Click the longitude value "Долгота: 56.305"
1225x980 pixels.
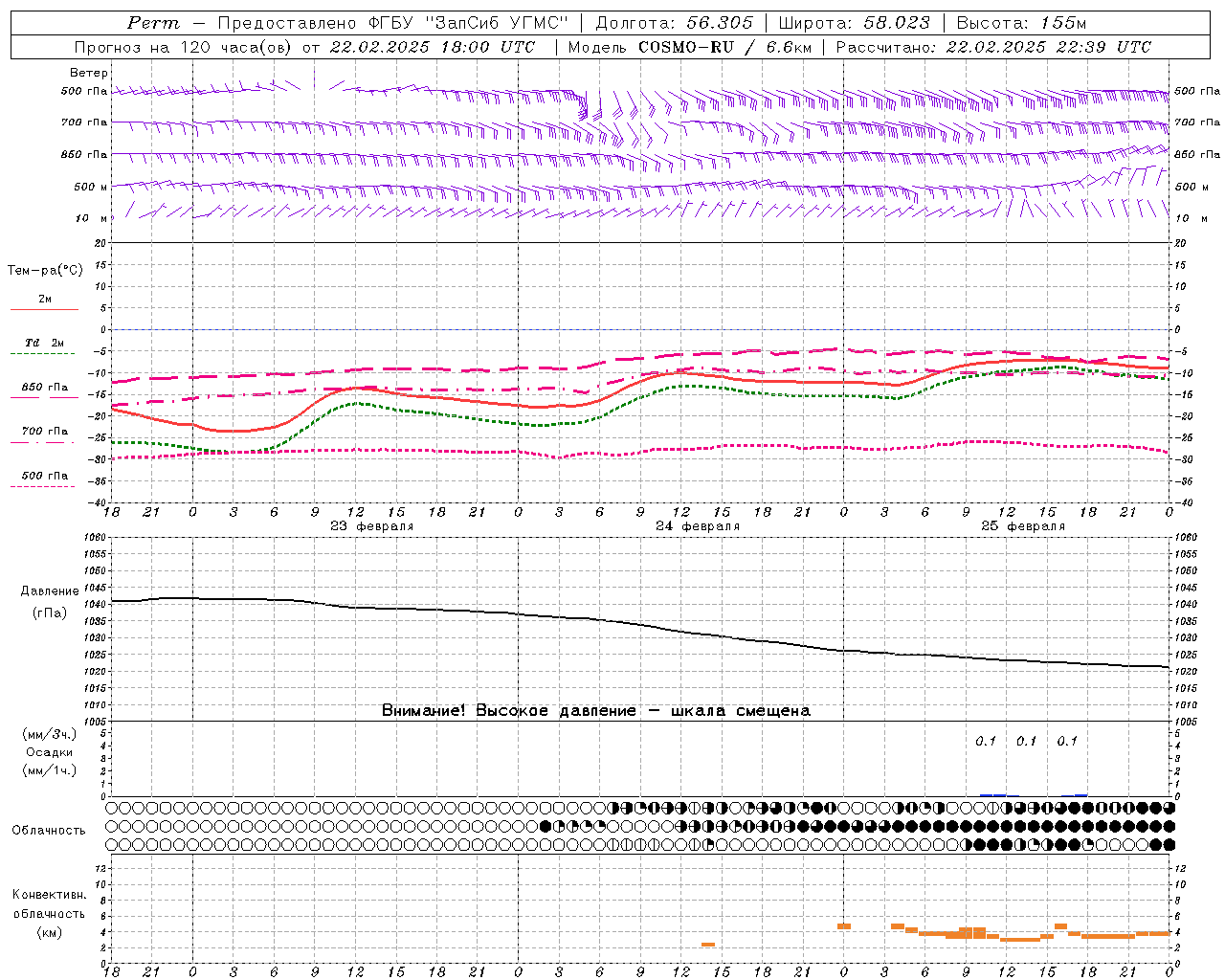[x=674, y=23]
